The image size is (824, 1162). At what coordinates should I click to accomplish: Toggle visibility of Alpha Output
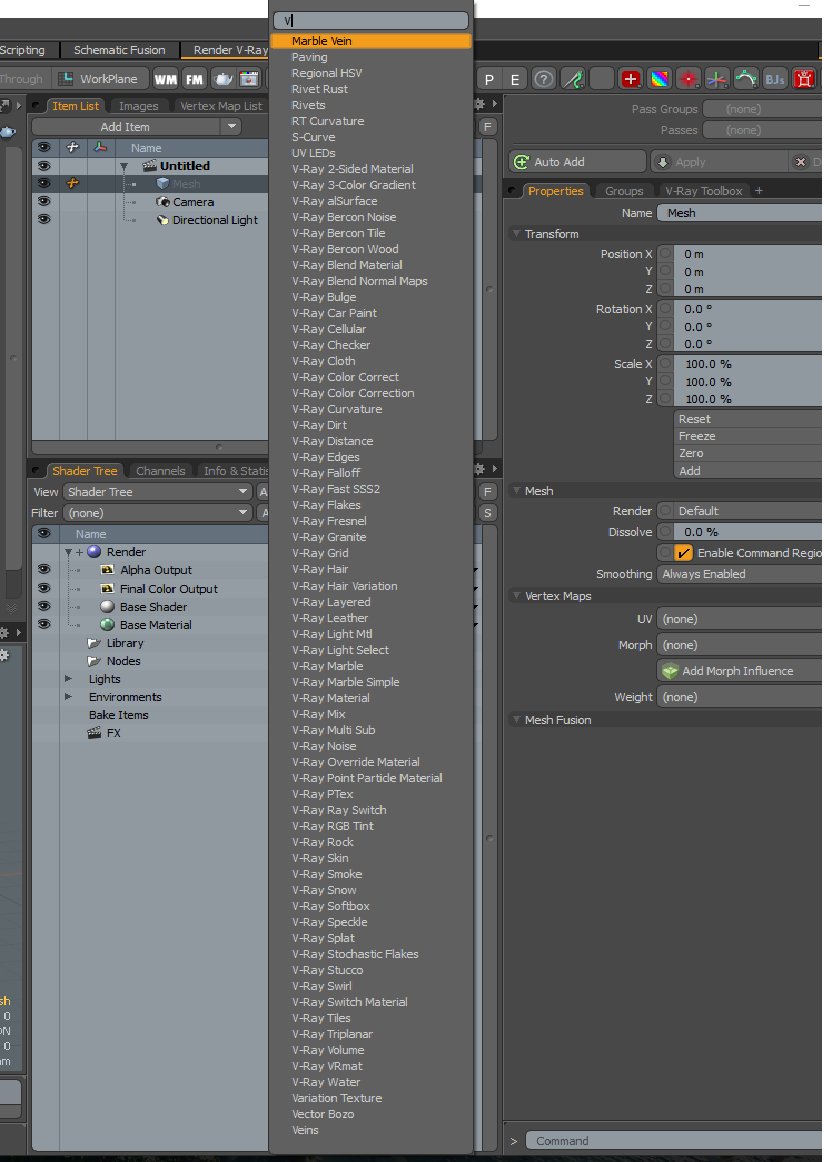(44, 569)
